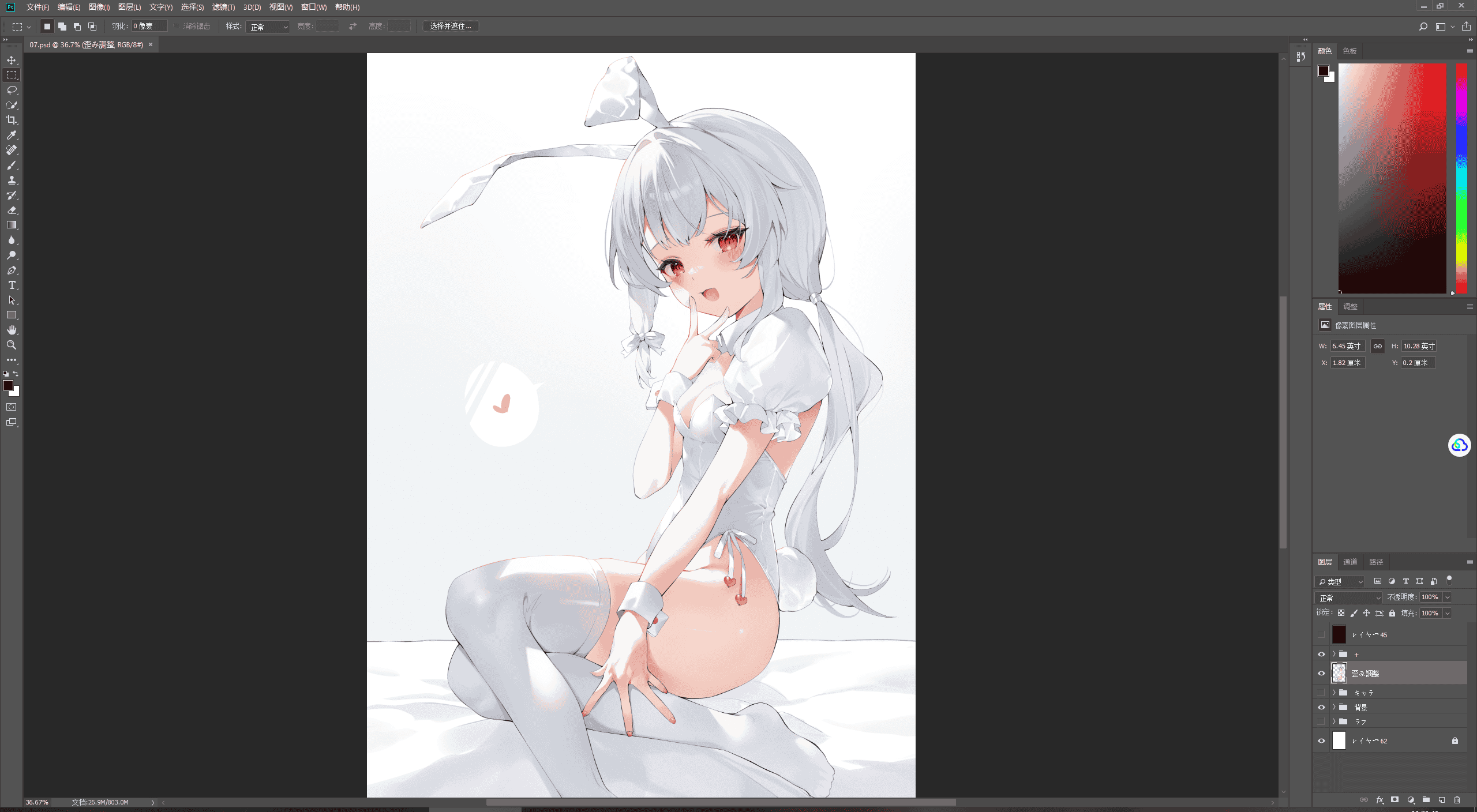Screen dimensions: 1477x812
Task: Show the ラフ group
Action: pos(1321,721)
